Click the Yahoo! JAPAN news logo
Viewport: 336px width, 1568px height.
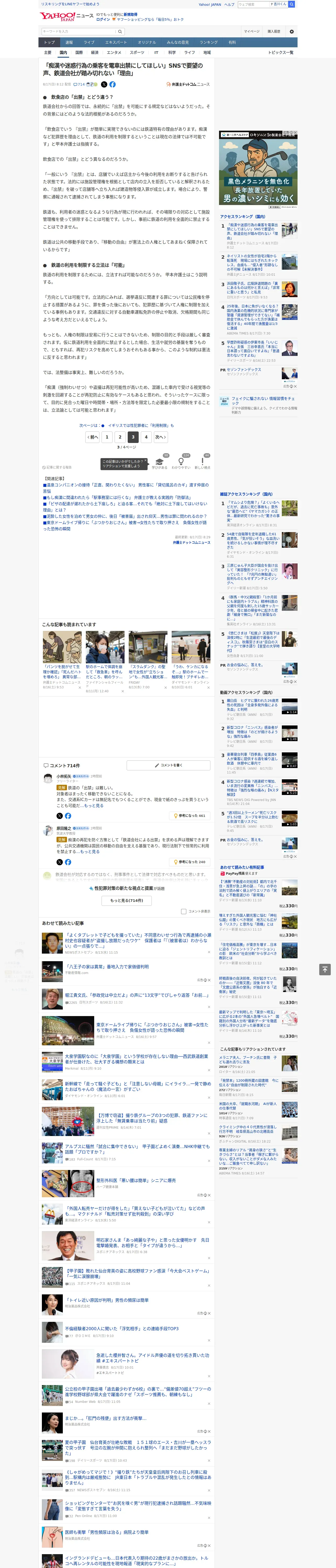66,16
